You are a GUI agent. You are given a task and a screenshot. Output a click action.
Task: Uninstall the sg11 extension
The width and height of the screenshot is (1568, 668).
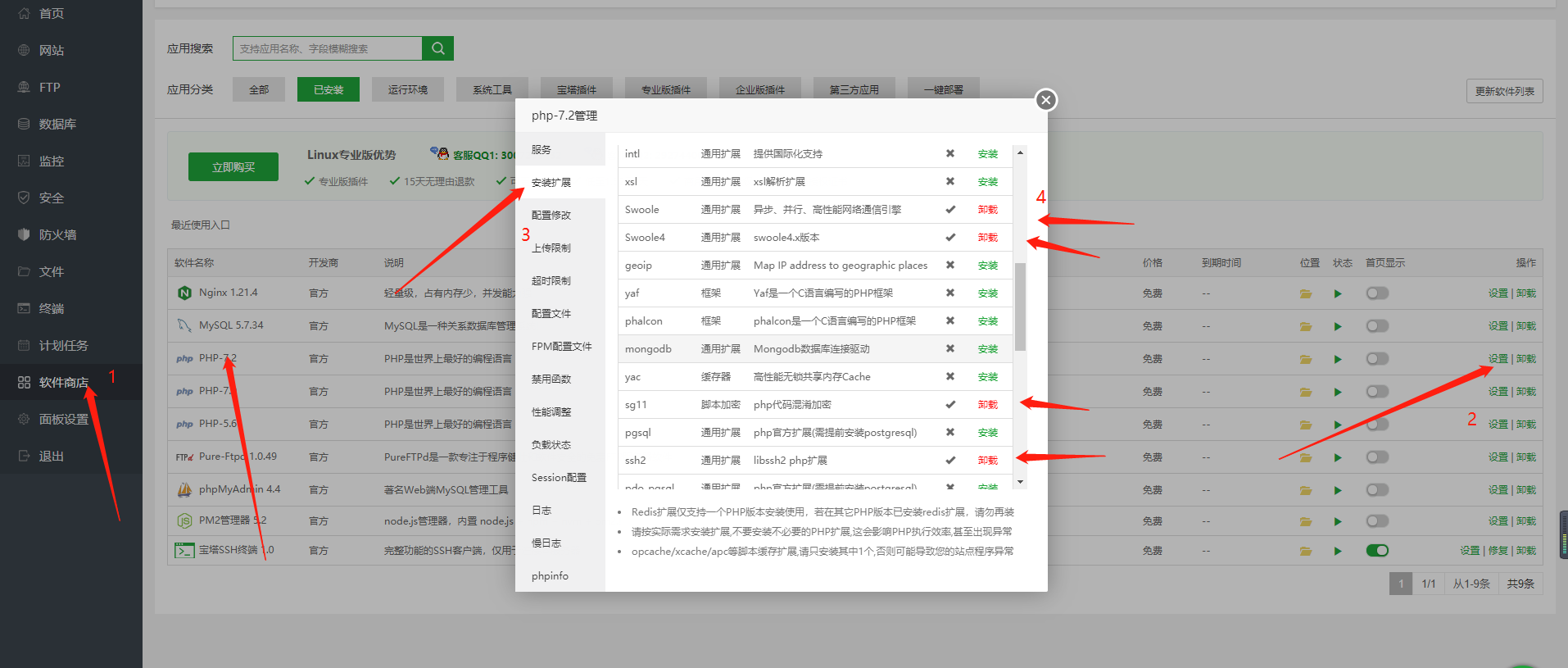(988, 405)
